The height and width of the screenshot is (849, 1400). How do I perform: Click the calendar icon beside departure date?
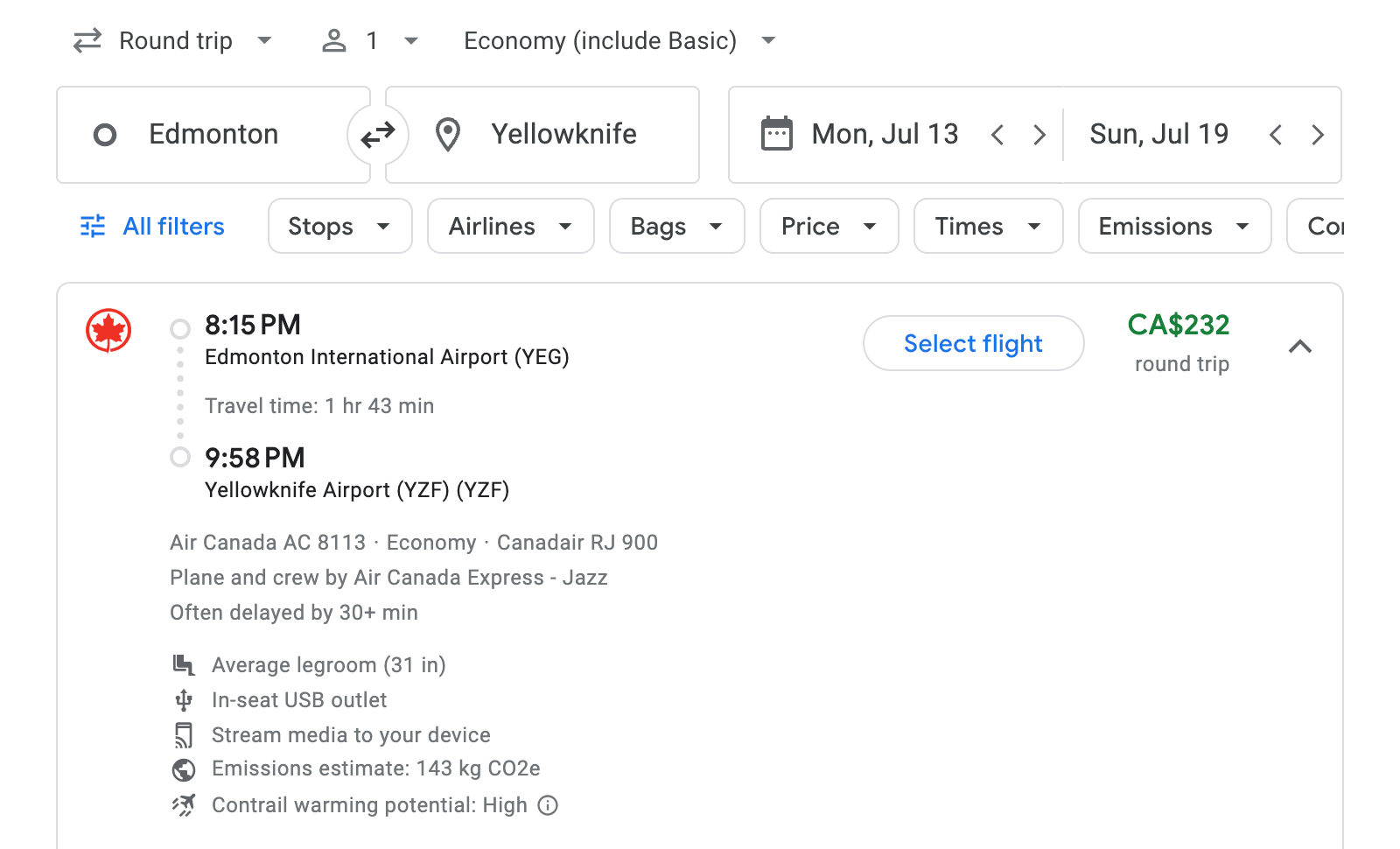(x=775, y=133)
